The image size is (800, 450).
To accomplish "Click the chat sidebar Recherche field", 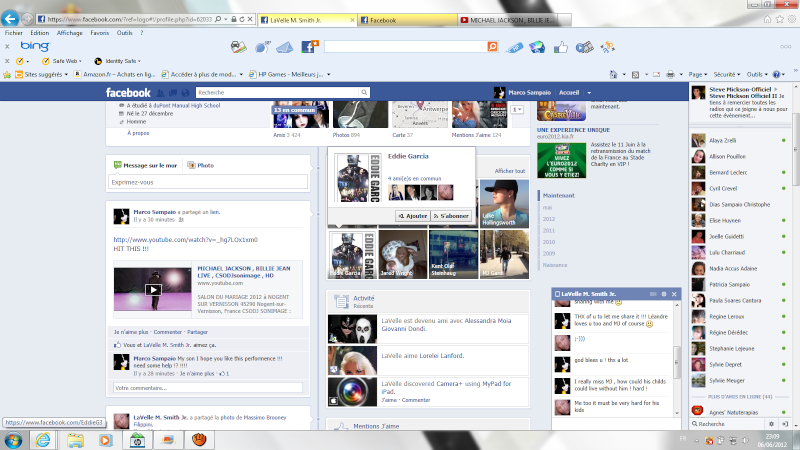I will tap(729, 423).
